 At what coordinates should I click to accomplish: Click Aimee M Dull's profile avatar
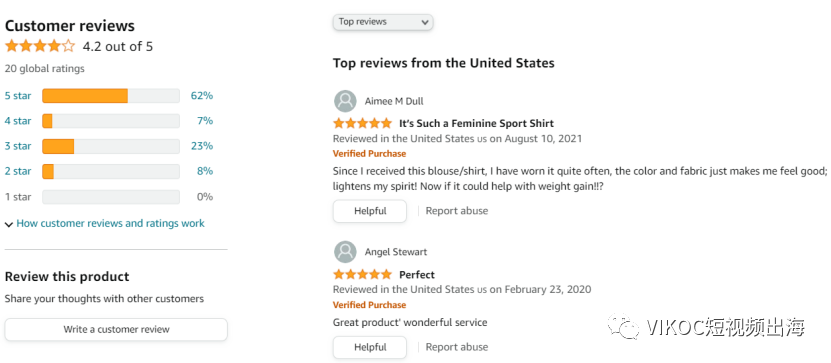click(345, 101)
